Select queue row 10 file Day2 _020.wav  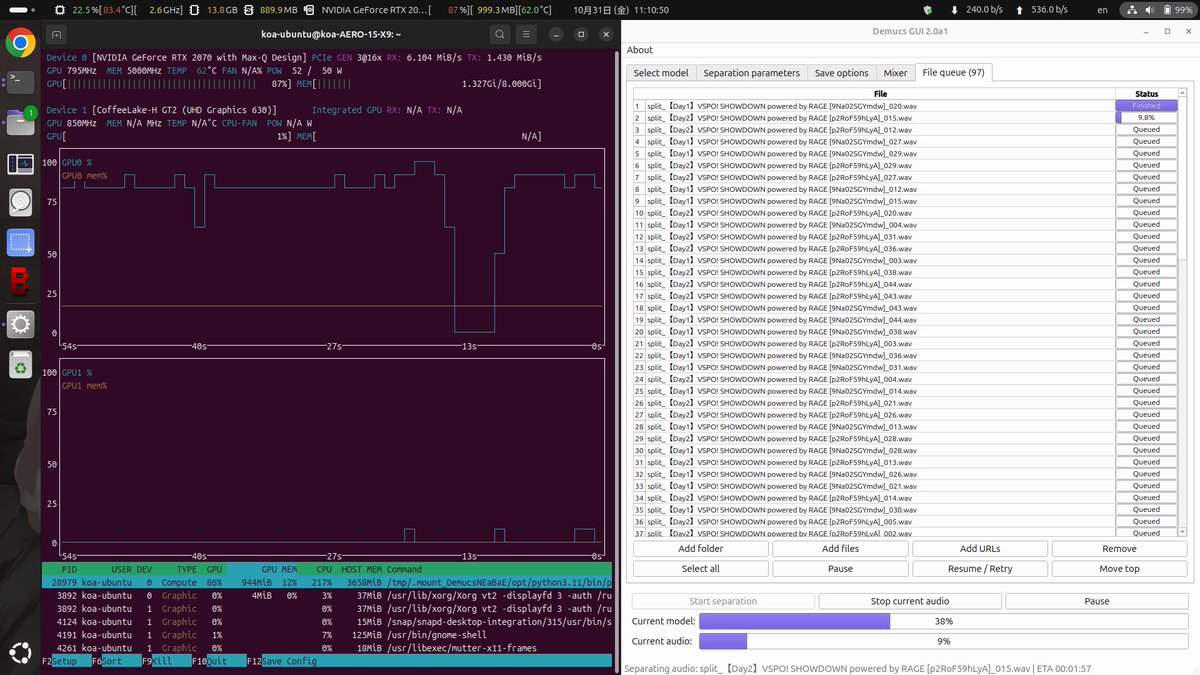pyautogui.click(x=880, y=212)
